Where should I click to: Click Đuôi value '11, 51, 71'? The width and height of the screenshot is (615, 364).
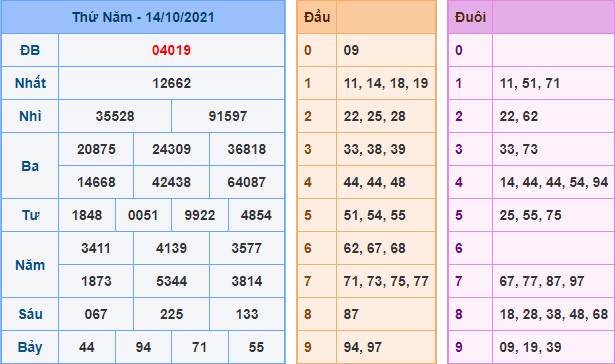[x=529, y=83]
